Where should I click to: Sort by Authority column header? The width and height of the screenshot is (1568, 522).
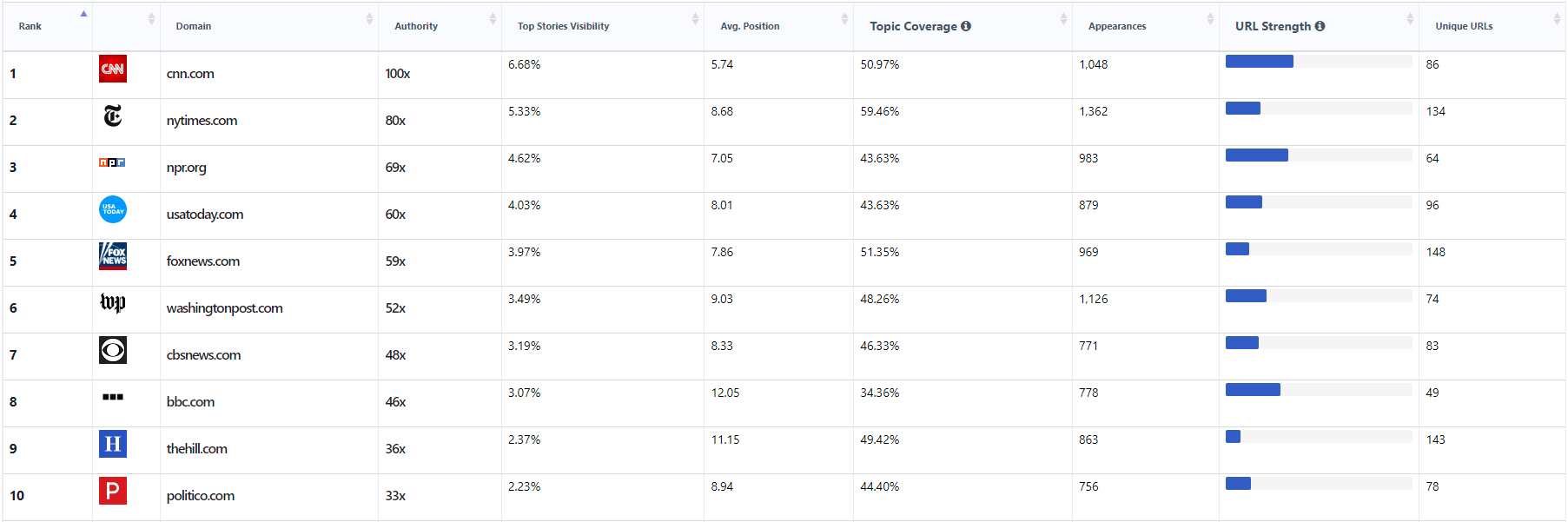tap(440, 26)
